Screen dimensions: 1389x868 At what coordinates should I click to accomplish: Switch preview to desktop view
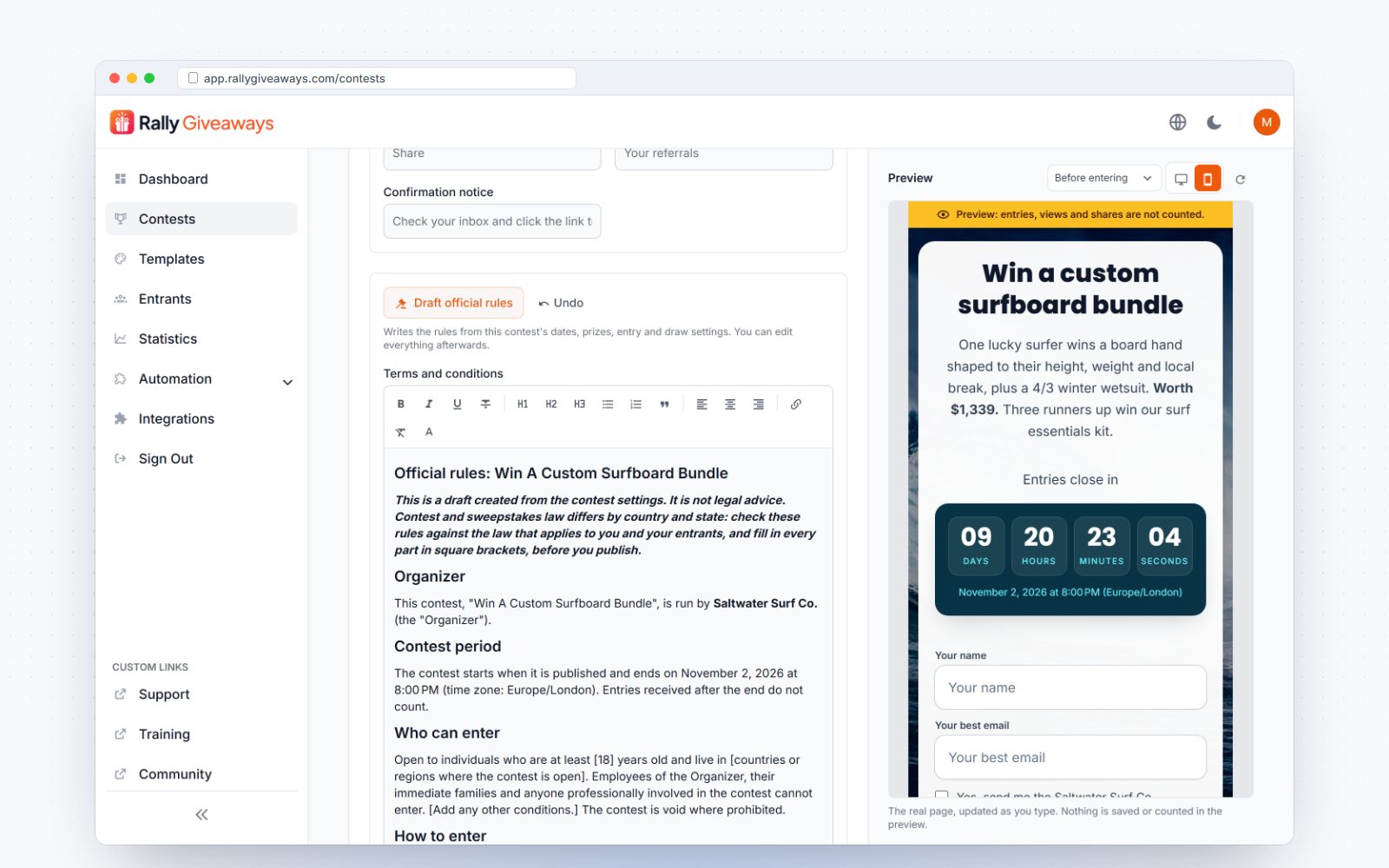[x=1181, y=179]
